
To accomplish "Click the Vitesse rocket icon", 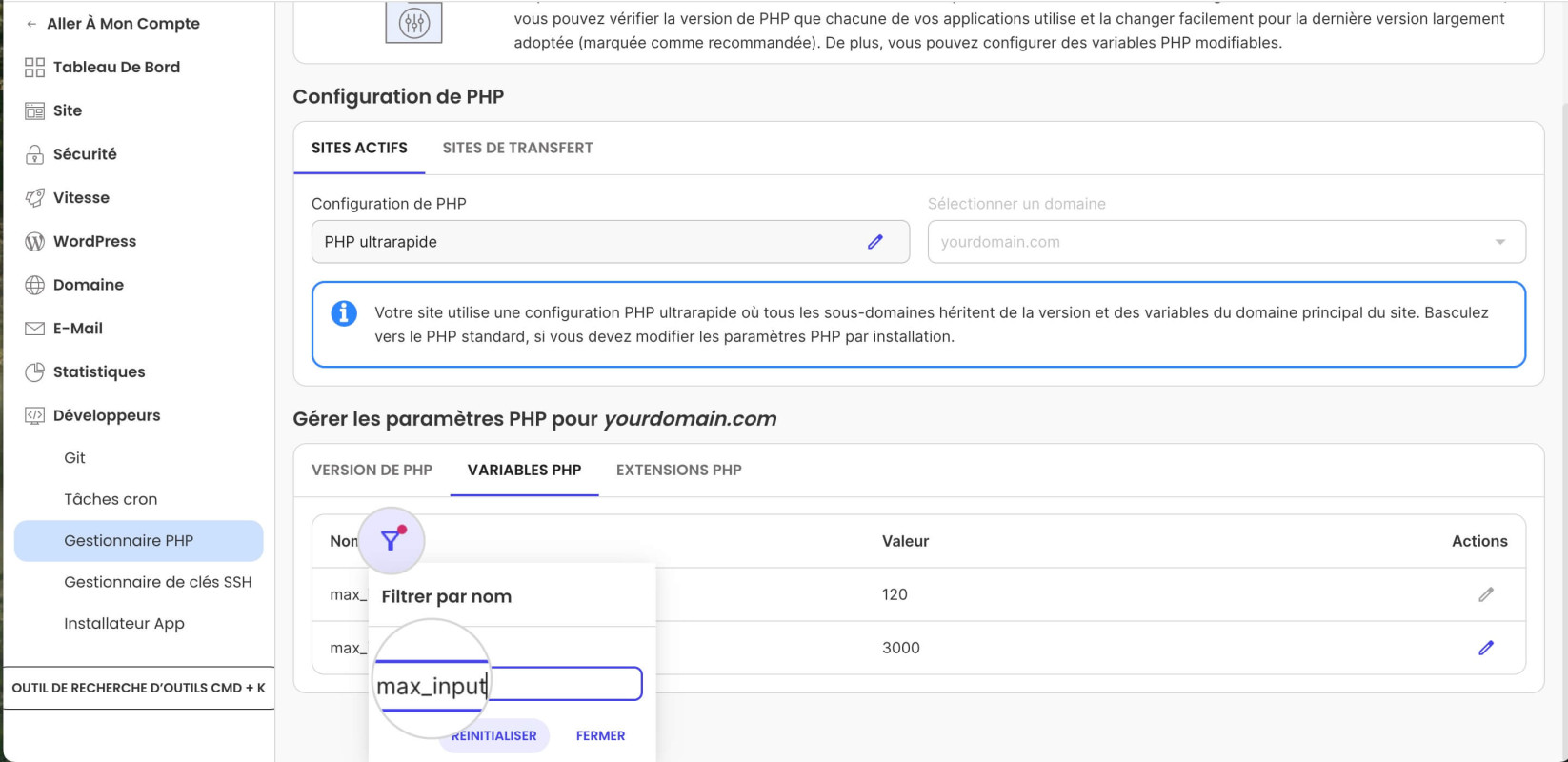I will [34, 198].
